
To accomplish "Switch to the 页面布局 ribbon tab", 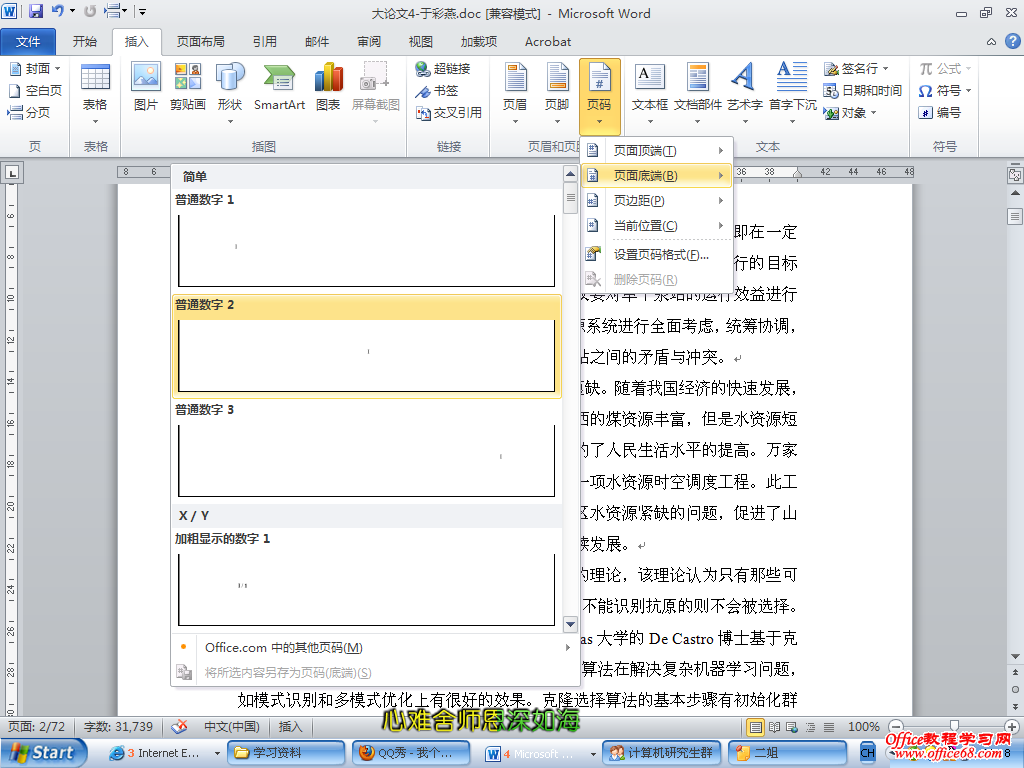I will [200, 42].
